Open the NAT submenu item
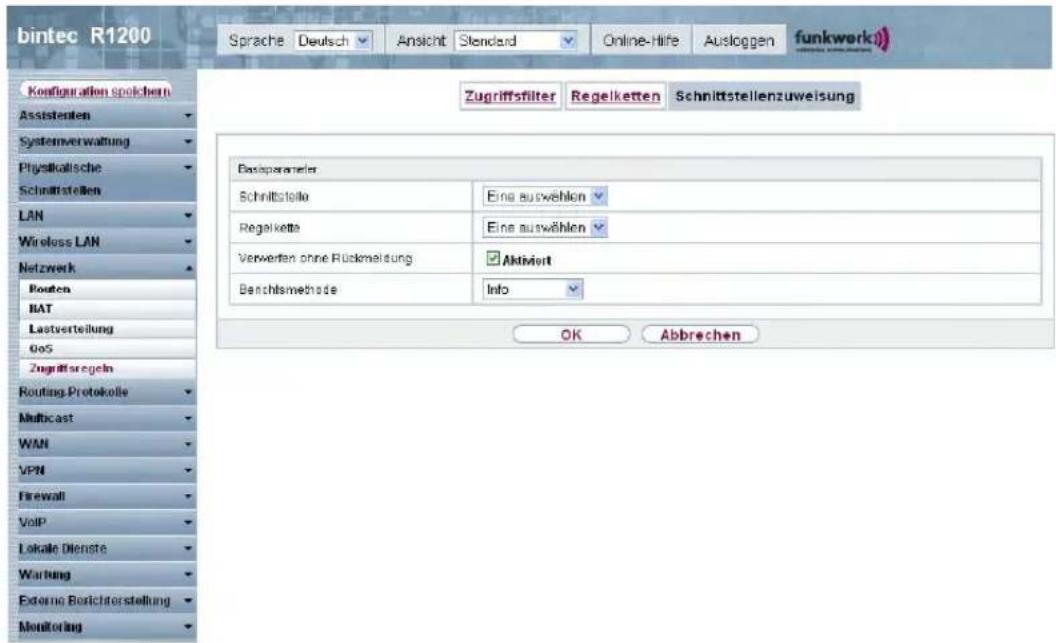The height and width of the screenshot is (643, 1056). point(108,309)
